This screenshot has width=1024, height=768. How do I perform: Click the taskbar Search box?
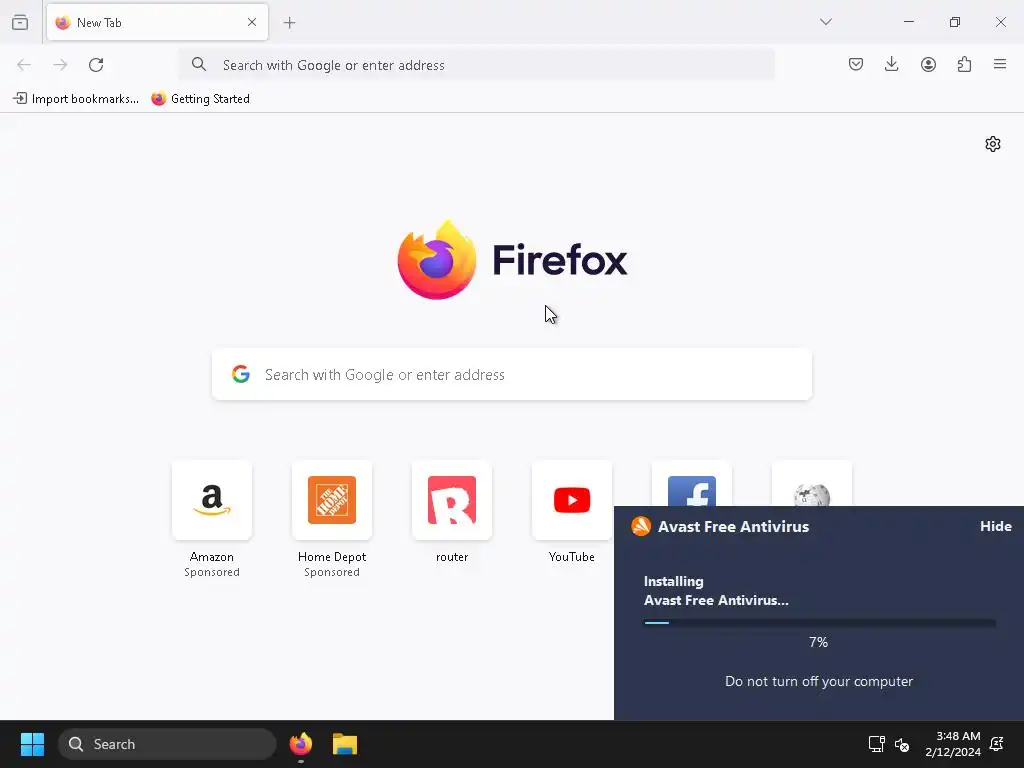[x=167, y=744]
